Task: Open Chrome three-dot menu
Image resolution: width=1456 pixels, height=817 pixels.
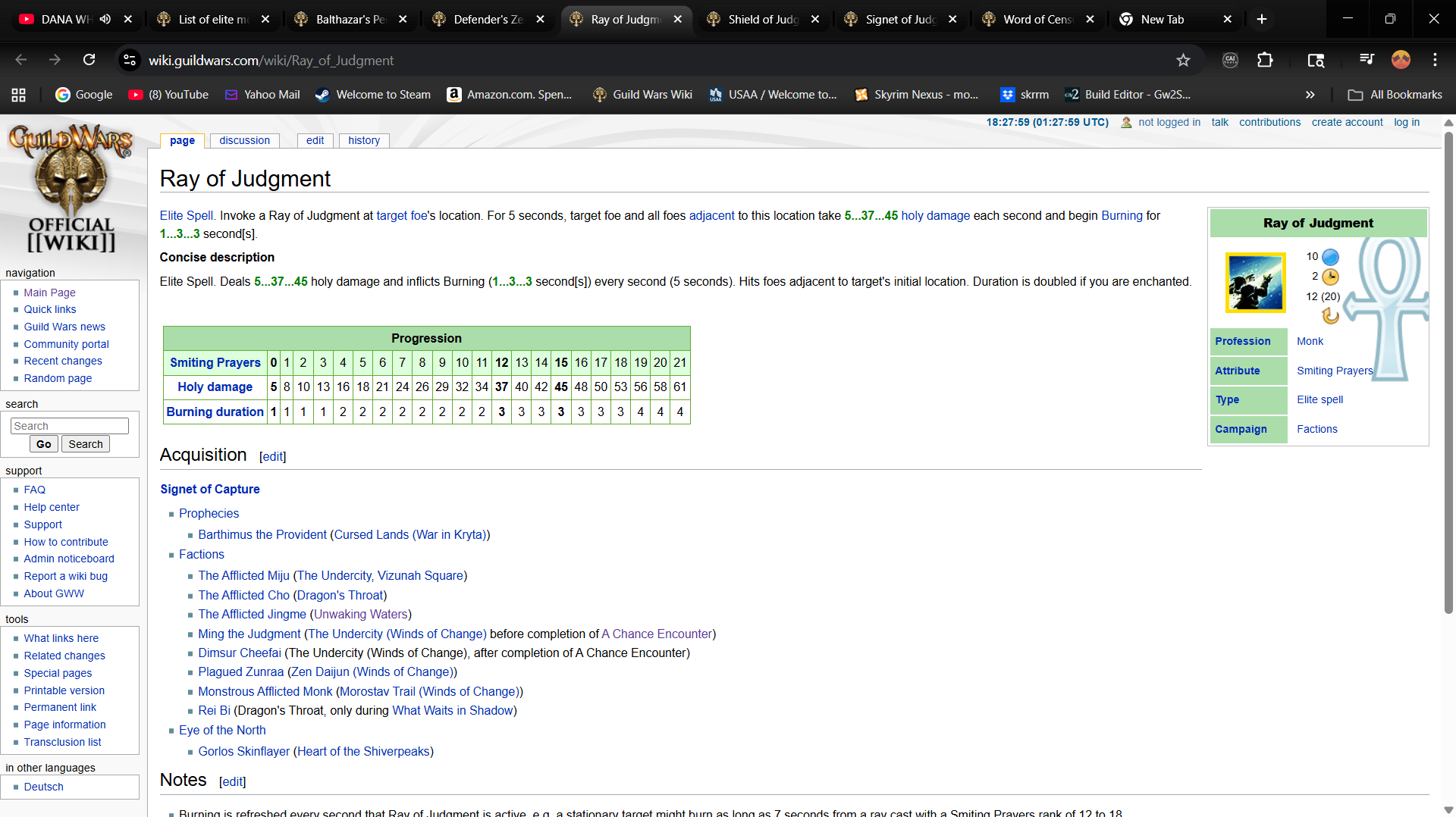Action: 1435,60
